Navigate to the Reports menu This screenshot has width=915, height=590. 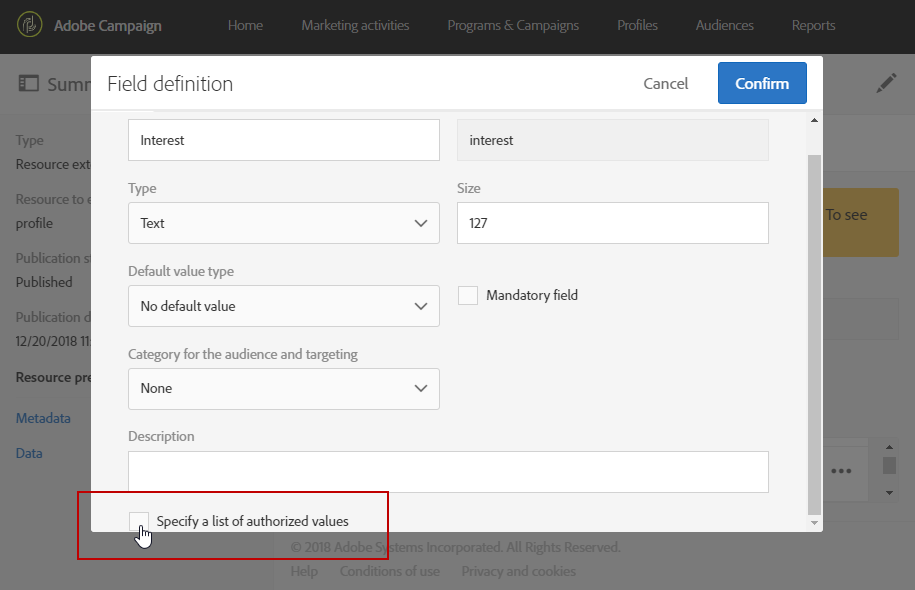click(813, 26)
